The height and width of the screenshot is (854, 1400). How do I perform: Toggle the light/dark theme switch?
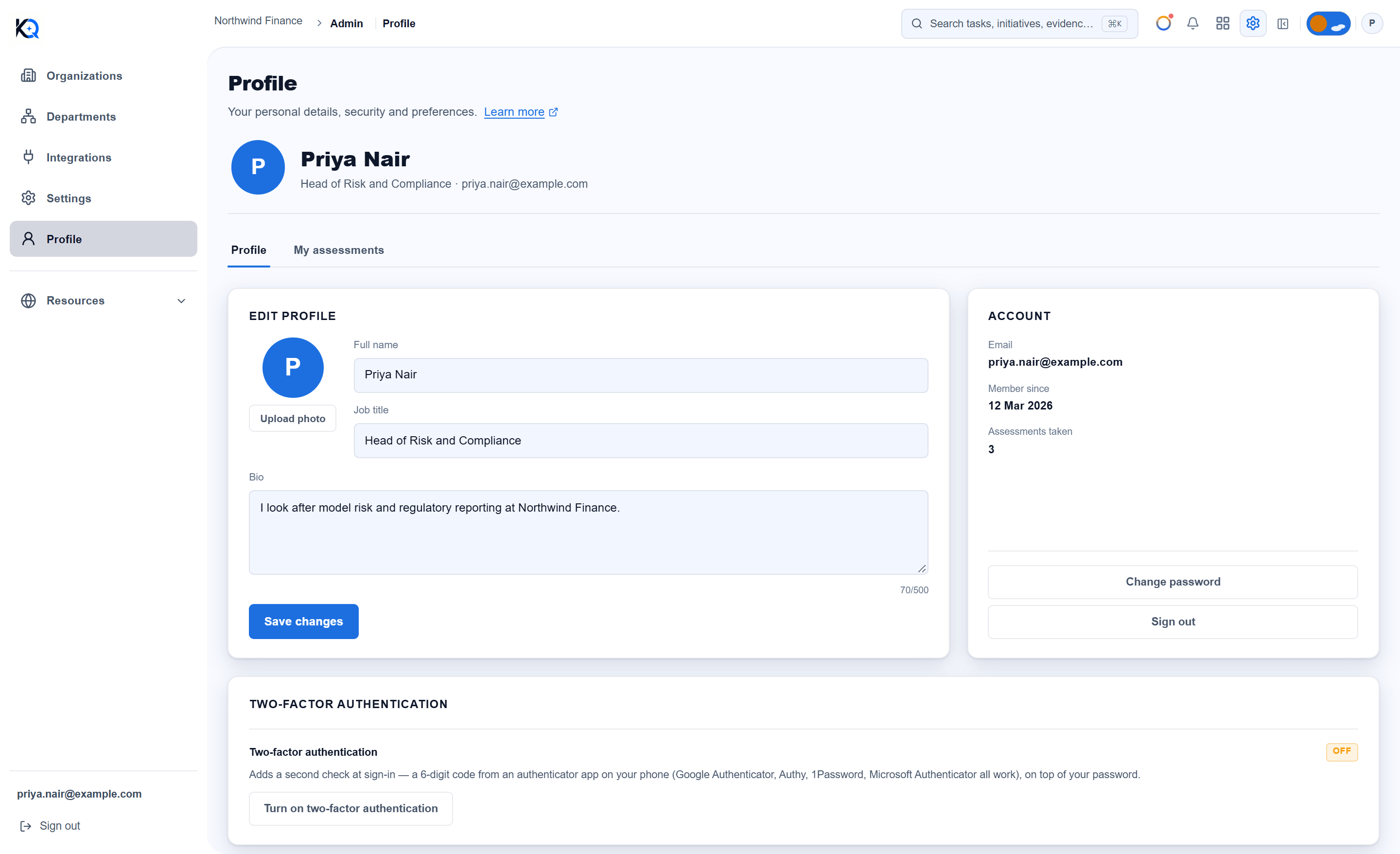tap(1329, 23)
